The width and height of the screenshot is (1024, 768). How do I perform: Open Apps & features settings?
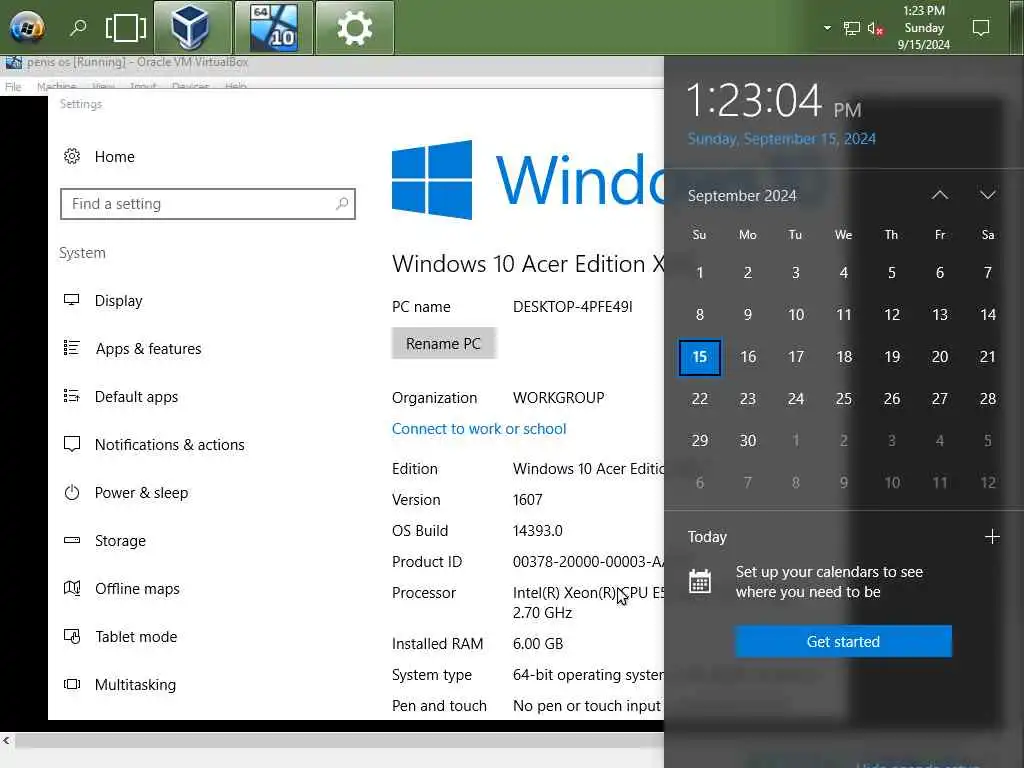point(133,349)
